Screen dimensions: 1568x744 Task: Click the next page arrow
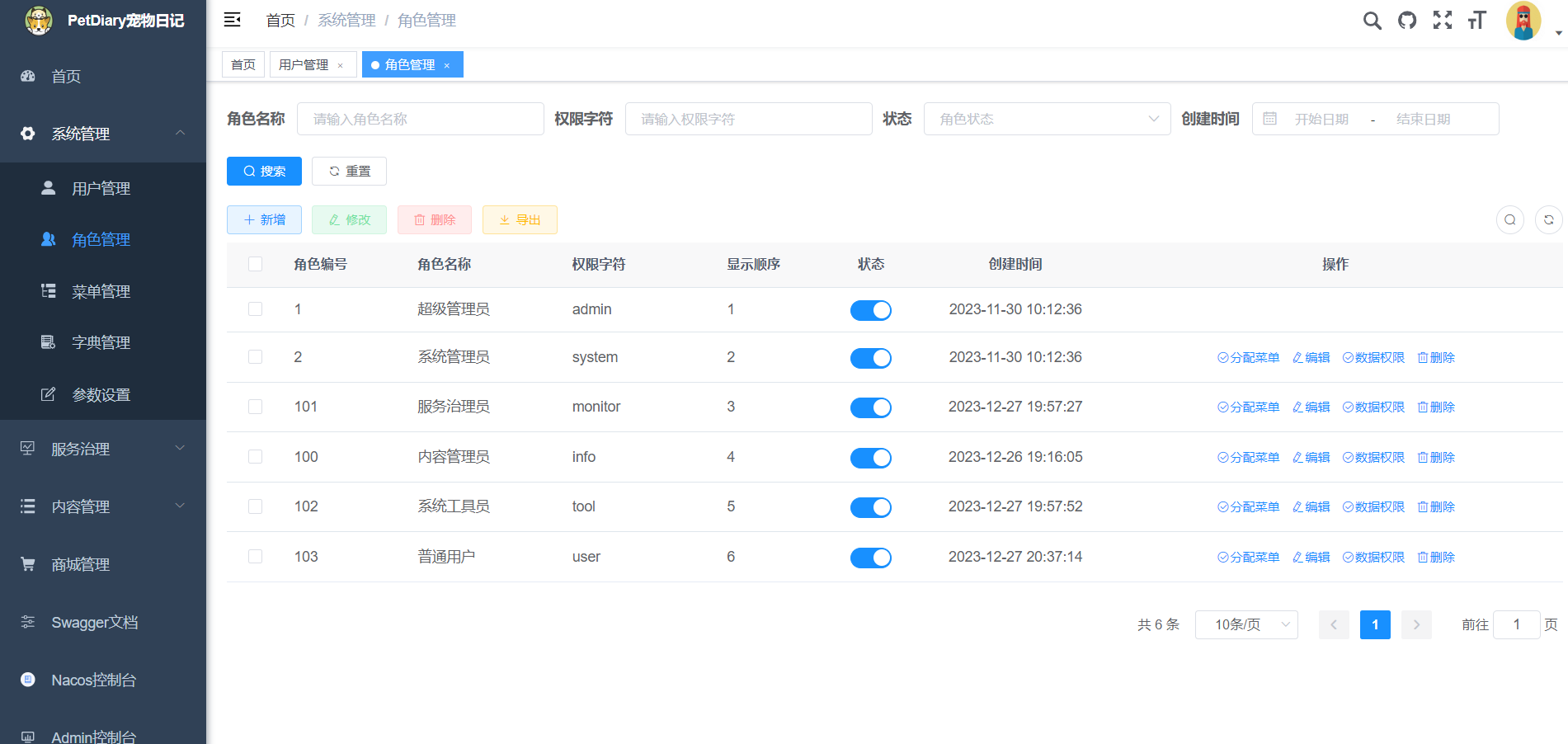(x=1416, y=624)
